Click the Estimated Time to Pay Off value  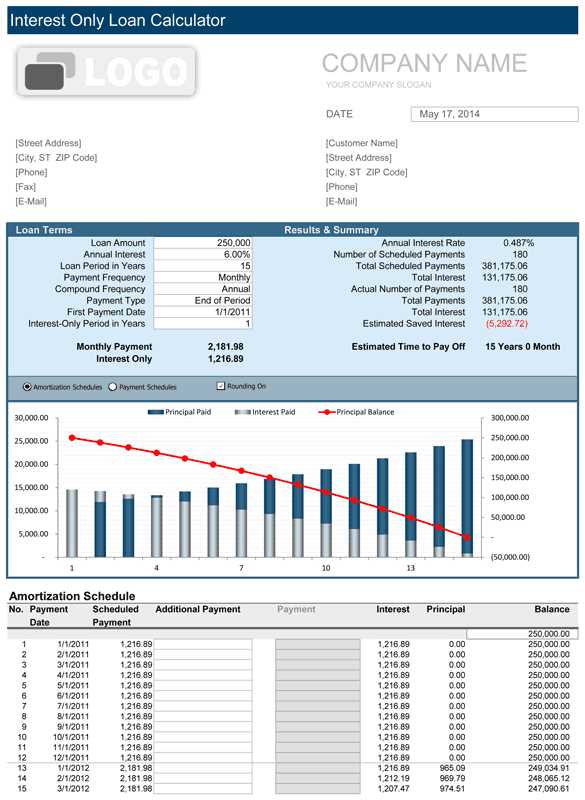[x=522, y=346]
